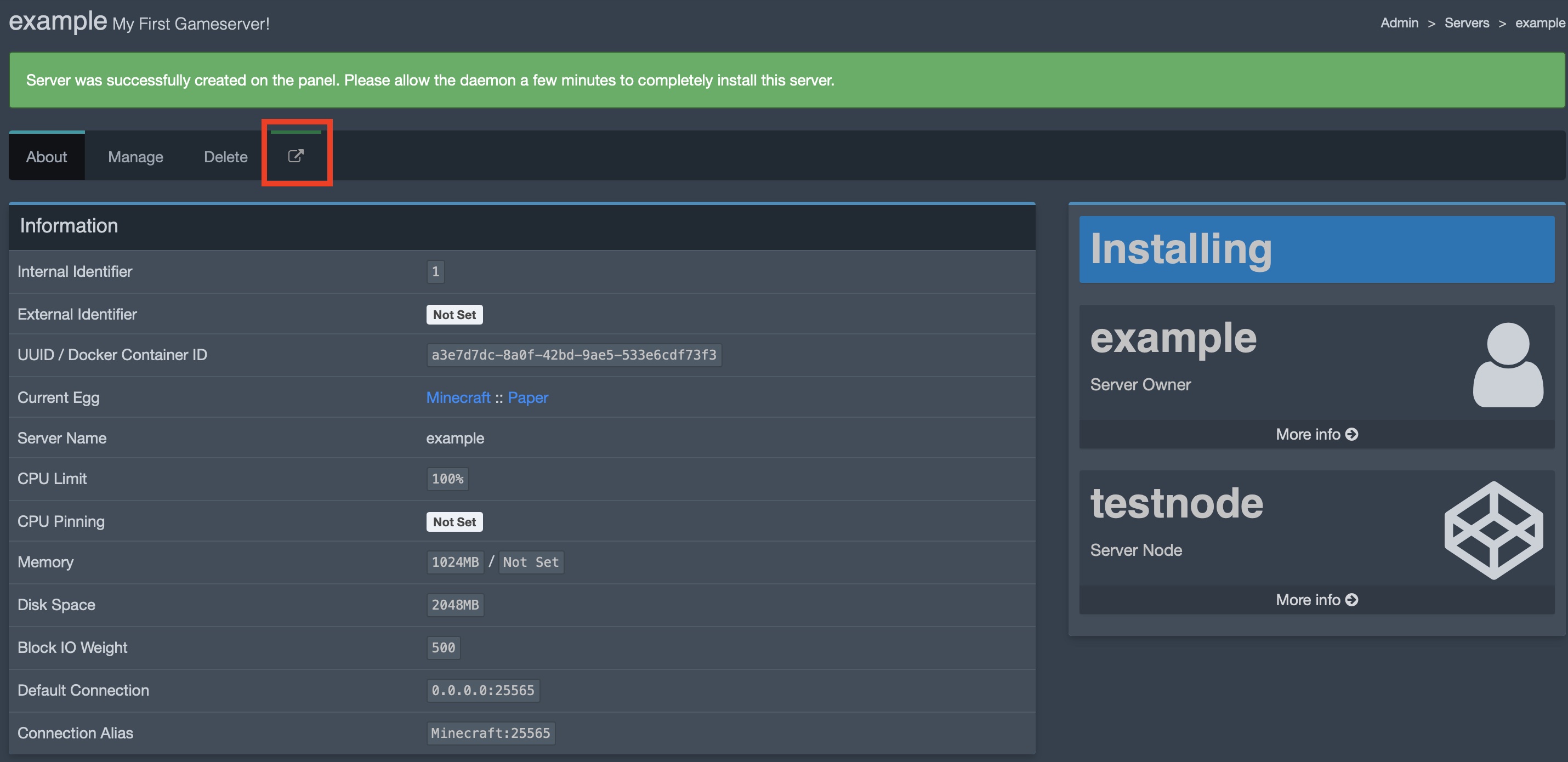
Task: Click More info for server owner
Action: pos(1316,433)
